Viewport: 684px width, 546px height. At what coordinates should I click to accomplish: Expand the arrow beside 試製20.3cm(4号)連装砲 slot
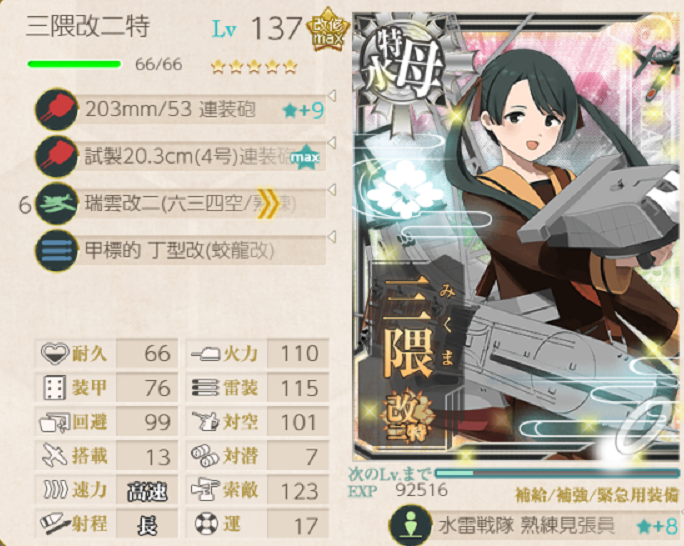(x=332, y=143)
